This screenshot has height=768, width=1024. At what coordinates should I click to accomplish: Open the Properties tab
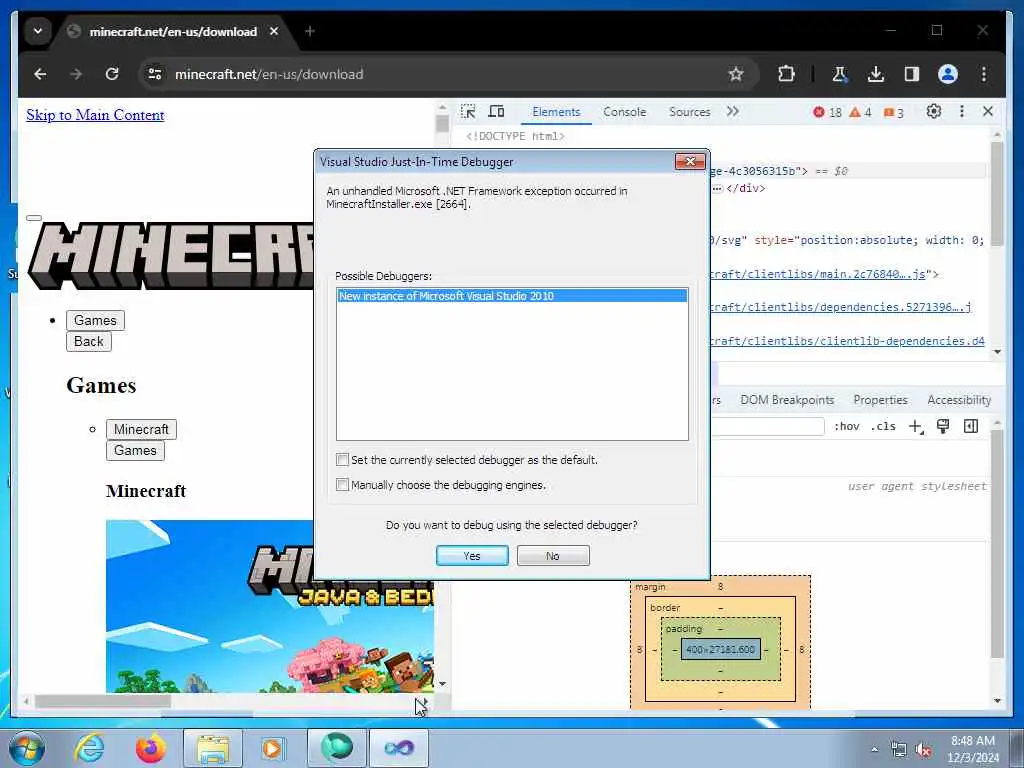click(x=880, y=400)
